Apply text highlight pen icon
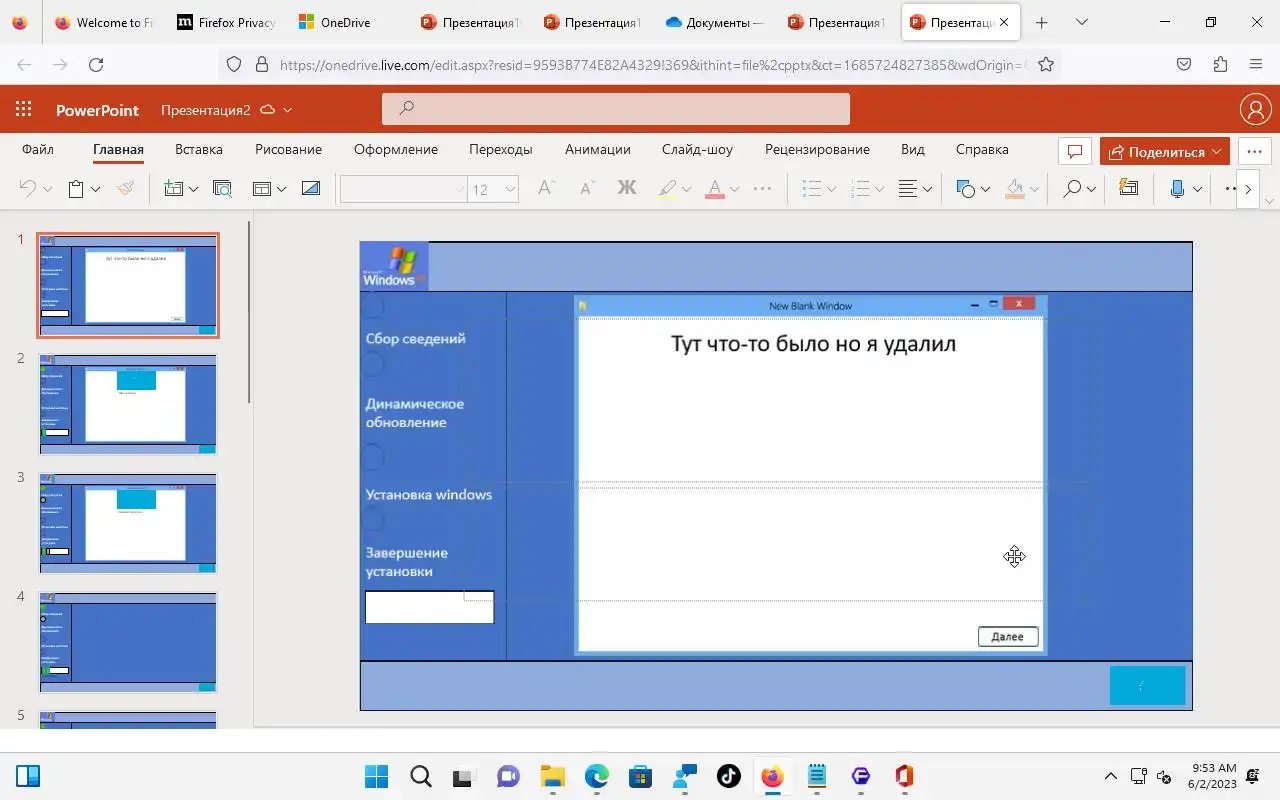The height and width of the screenshot is (800, 1280). point(667,188)
